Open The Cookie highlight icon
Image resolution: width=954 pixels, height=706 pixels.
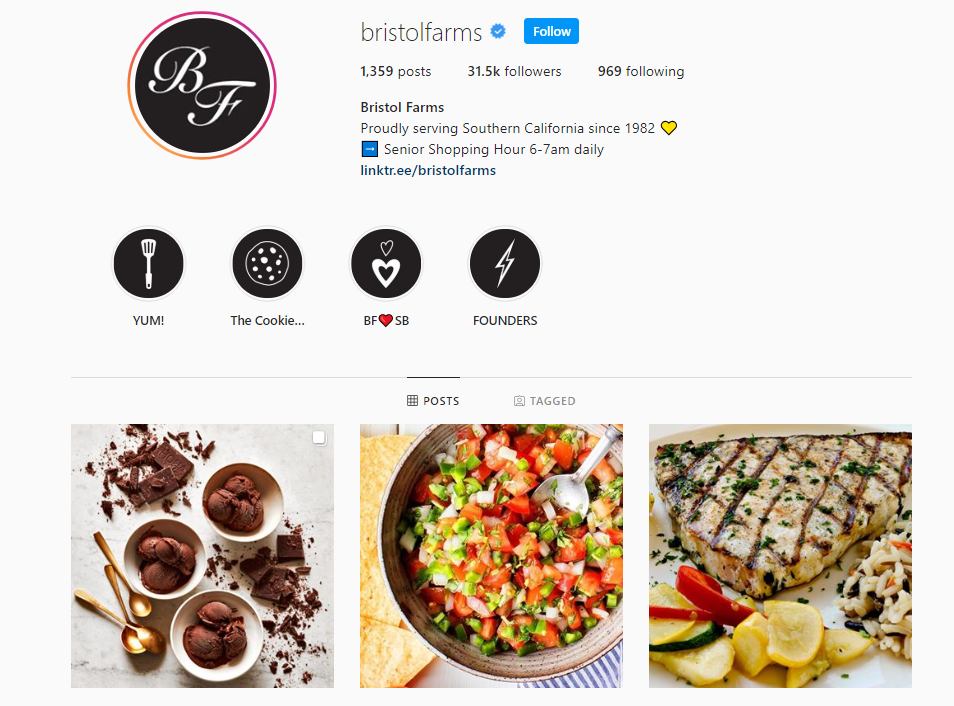point(267,264)
